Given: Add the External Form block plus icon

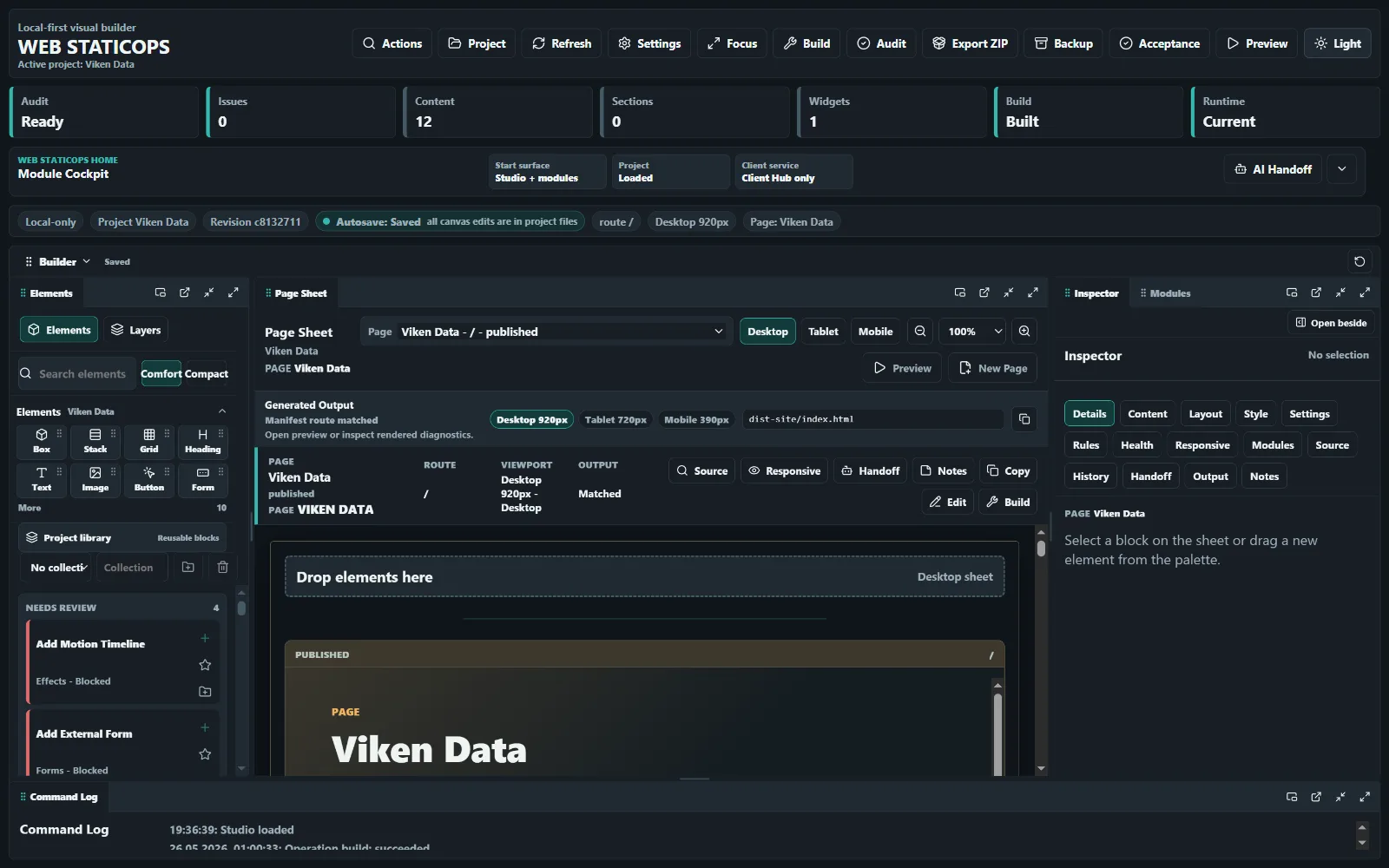Looking at the screenshot, I should point(205,727).
